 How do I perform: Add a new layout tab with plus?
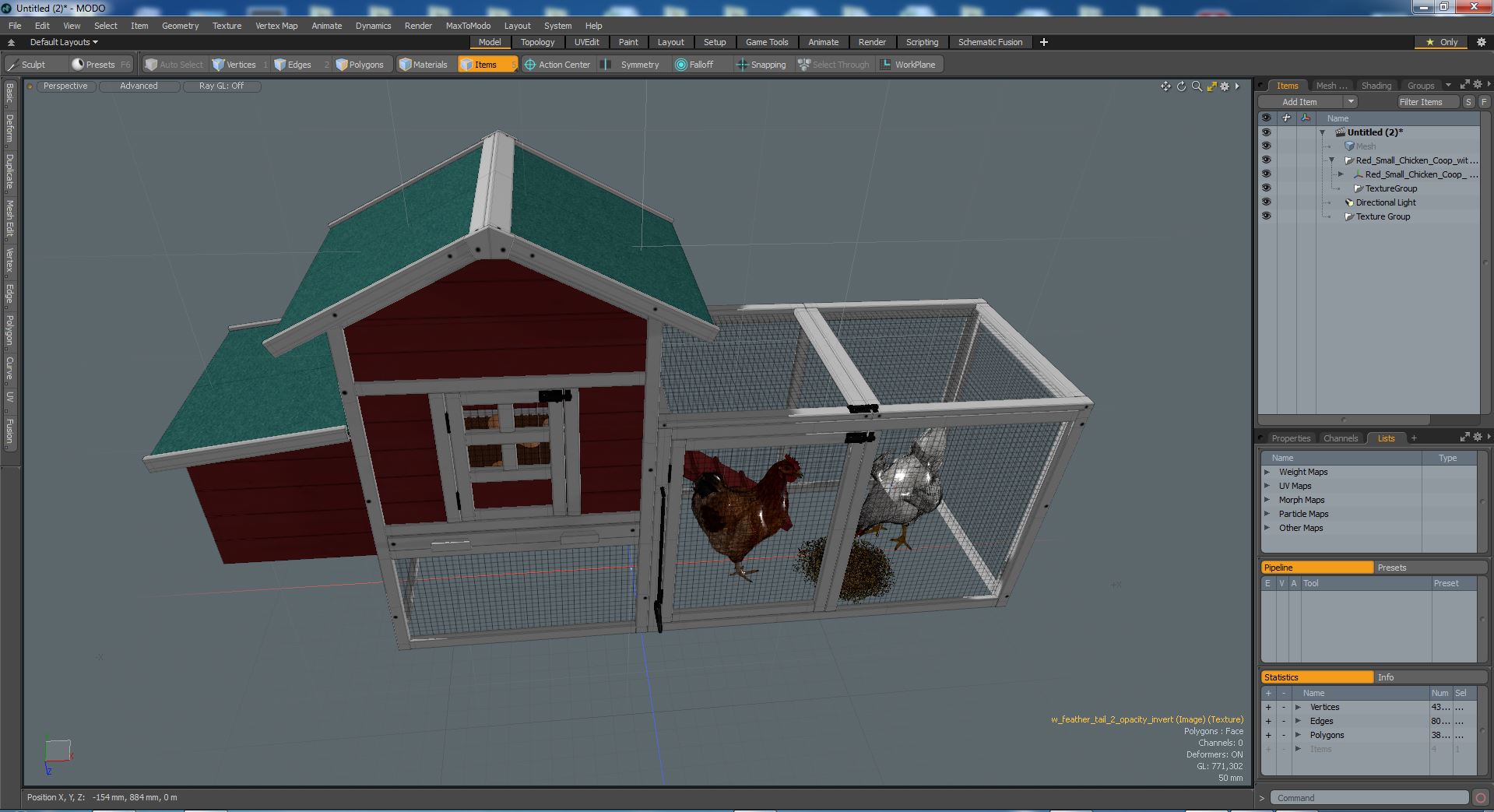pos(1044,42)
